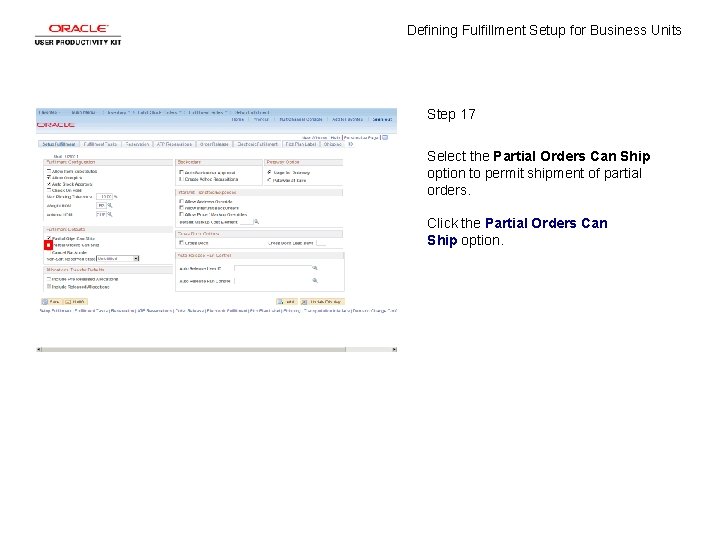Open the Favorites navigation menu

[x=48, y=112]
